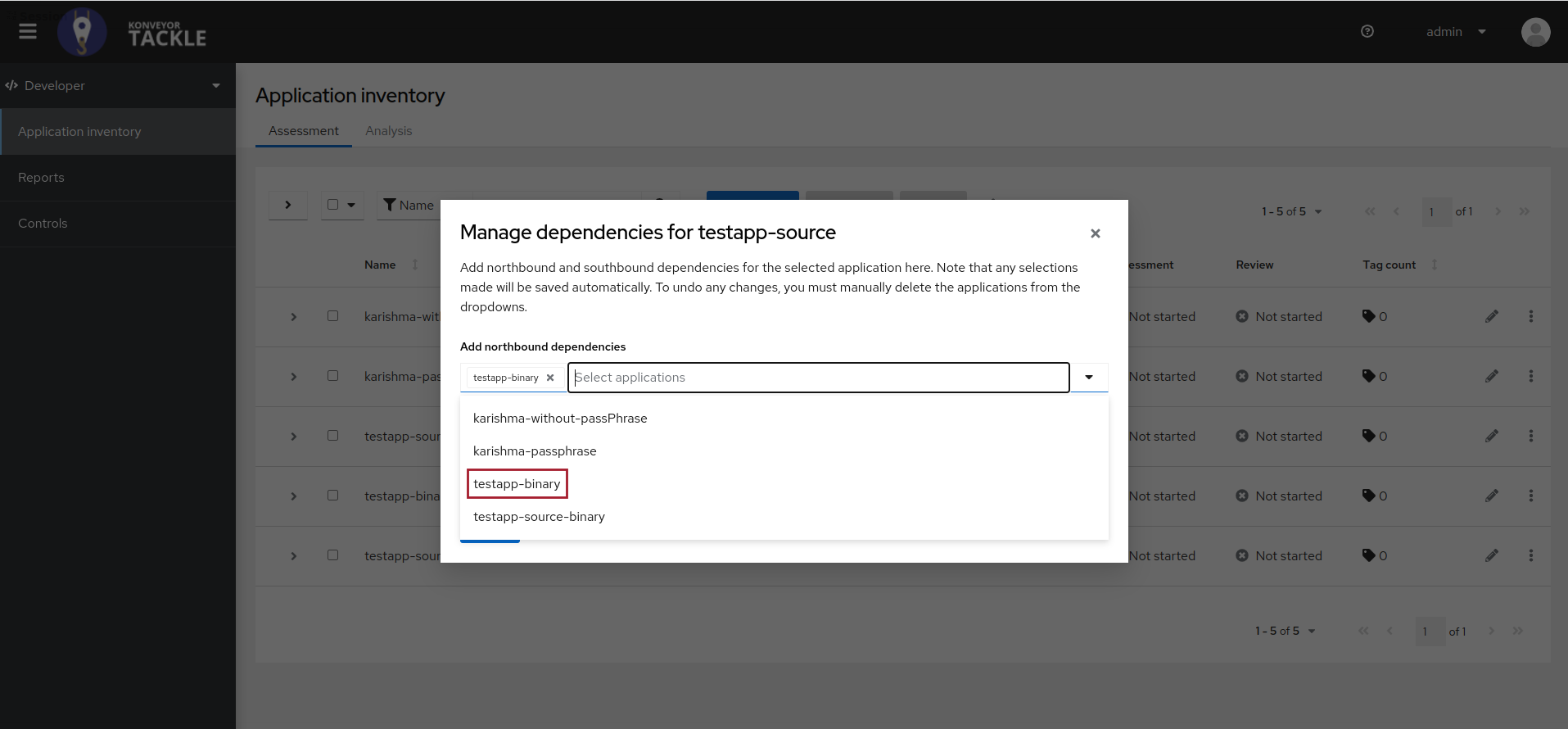Switch to the Analysis tab
This screenshot has height=729, width=1568.
coord(388,131)
